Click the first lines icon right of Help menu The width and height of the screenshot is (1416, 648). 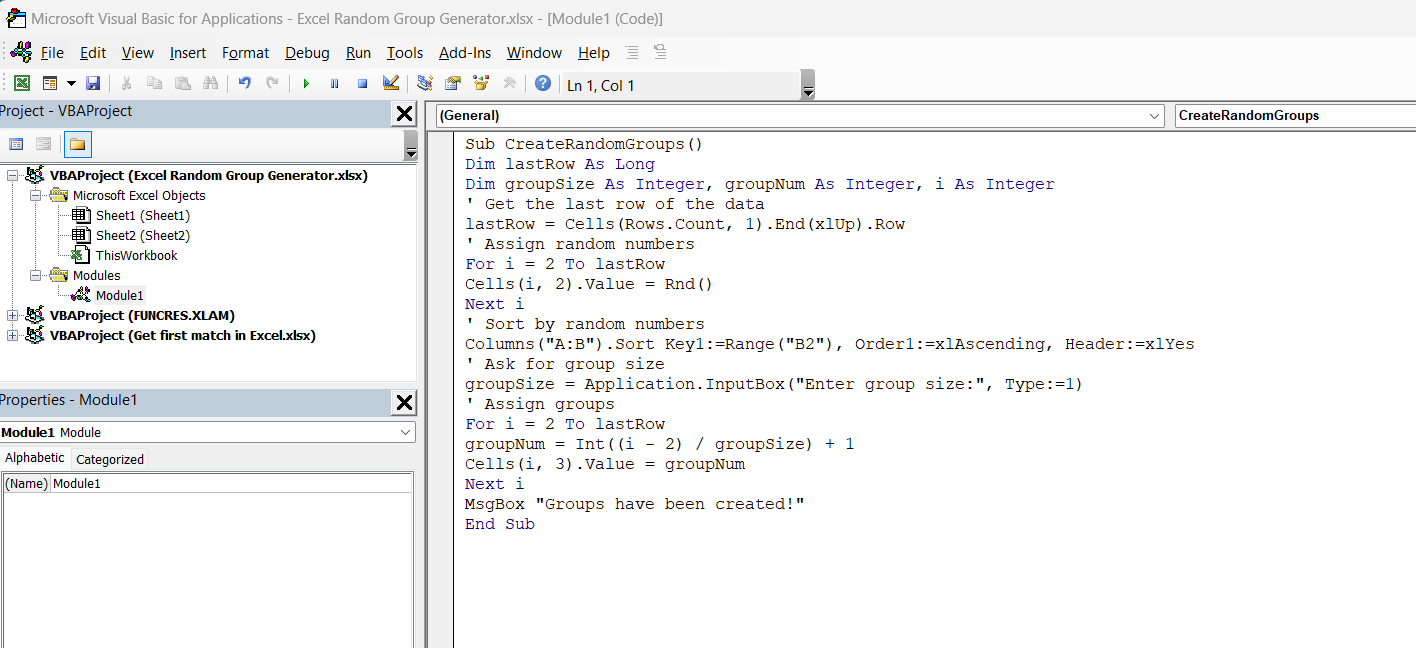(632, 52)
